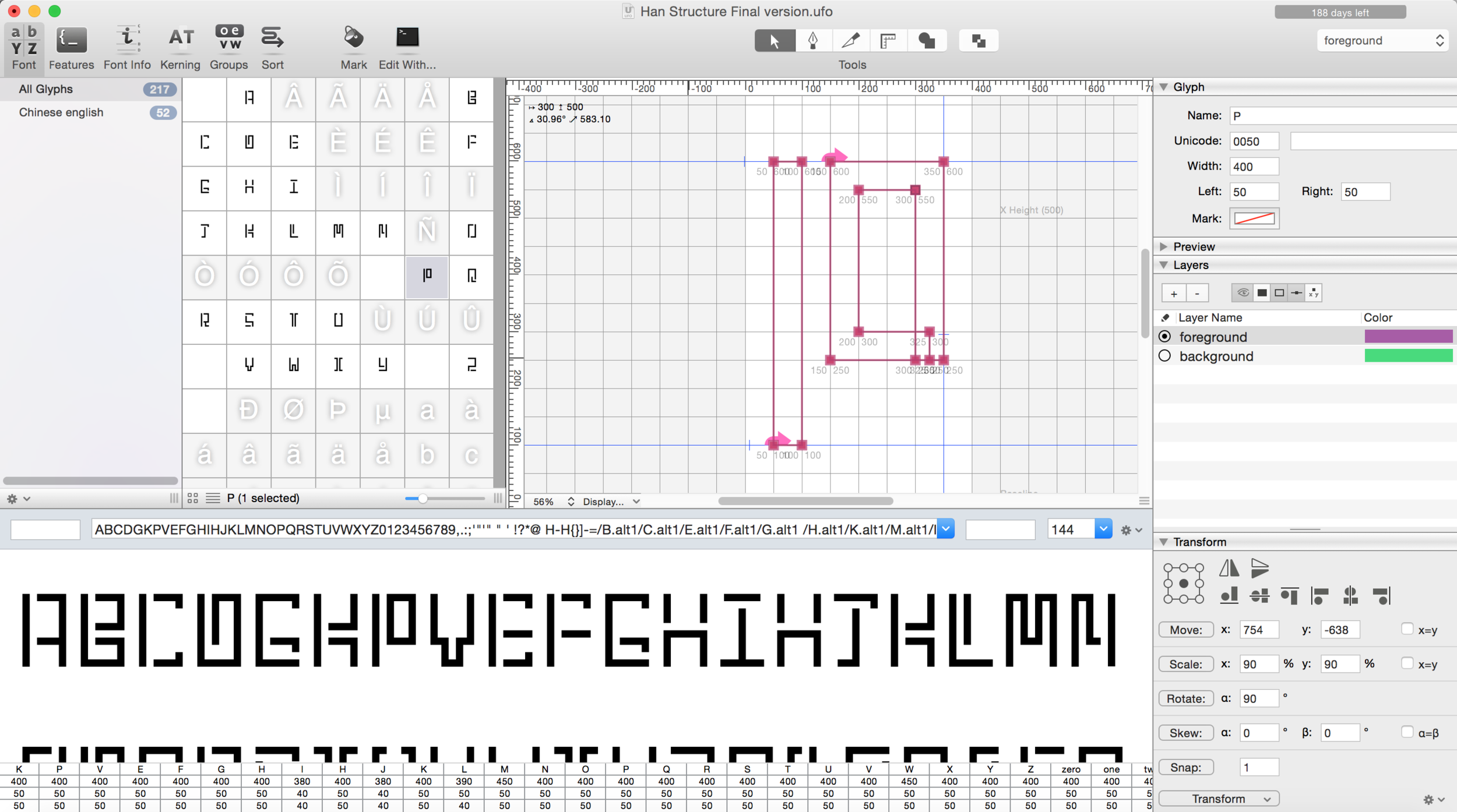Click center point of transform origin grid

tap(1183, 583)
